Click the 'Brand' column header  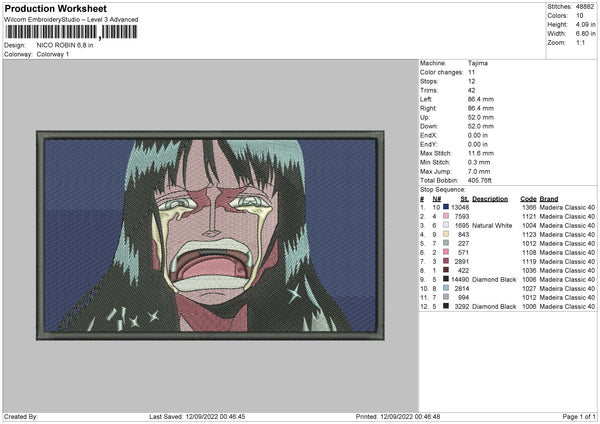(549, 199)
